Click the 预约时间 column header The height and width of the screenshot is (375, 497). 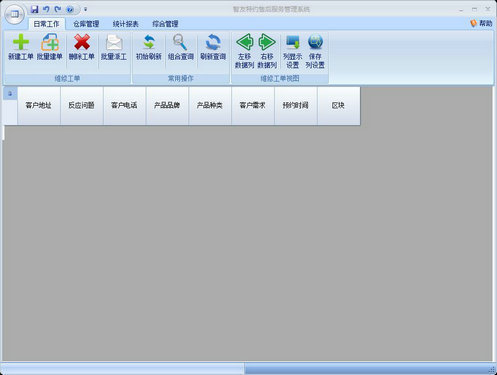pyautogui.click(x=295, y=105)
